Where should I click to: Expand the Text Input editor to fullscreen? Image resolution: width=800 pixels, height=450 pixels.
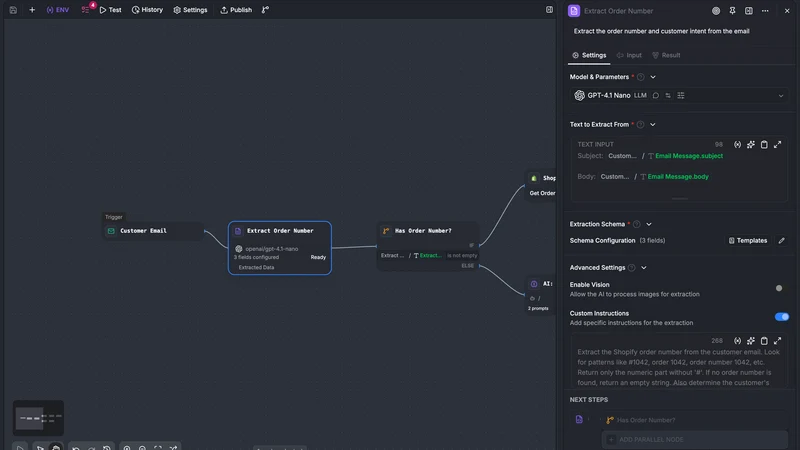777,144
